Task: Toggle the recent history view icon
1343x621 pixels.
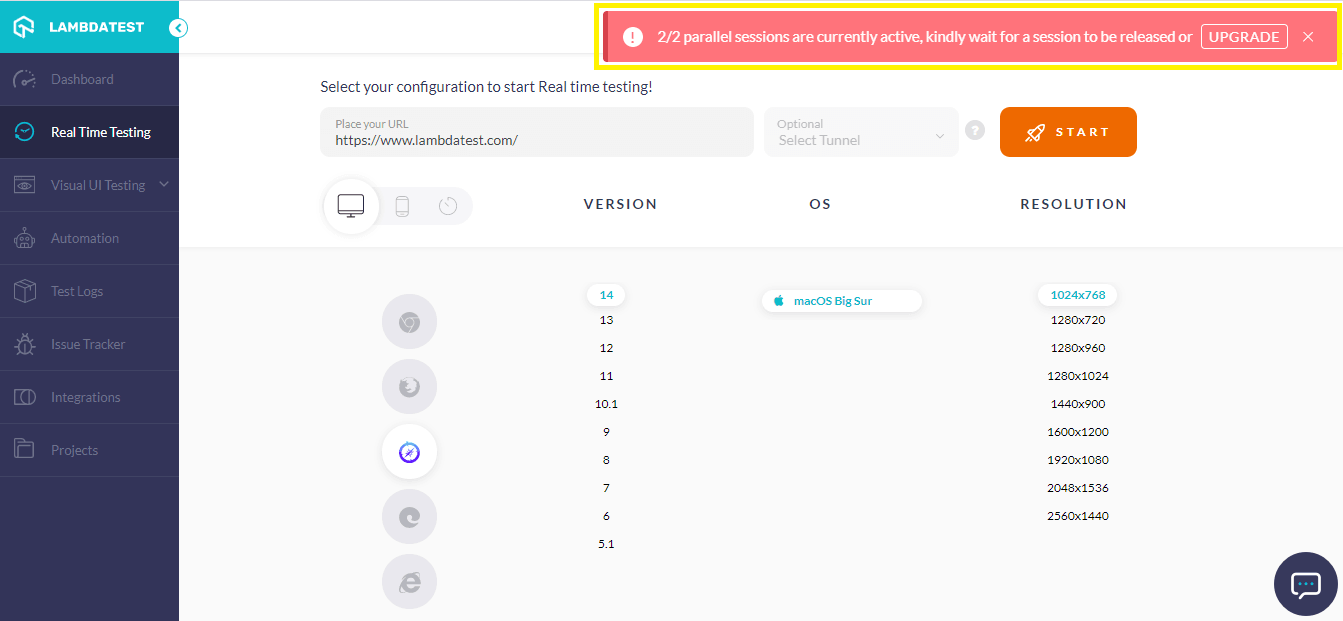Action: tap(448, 206)
